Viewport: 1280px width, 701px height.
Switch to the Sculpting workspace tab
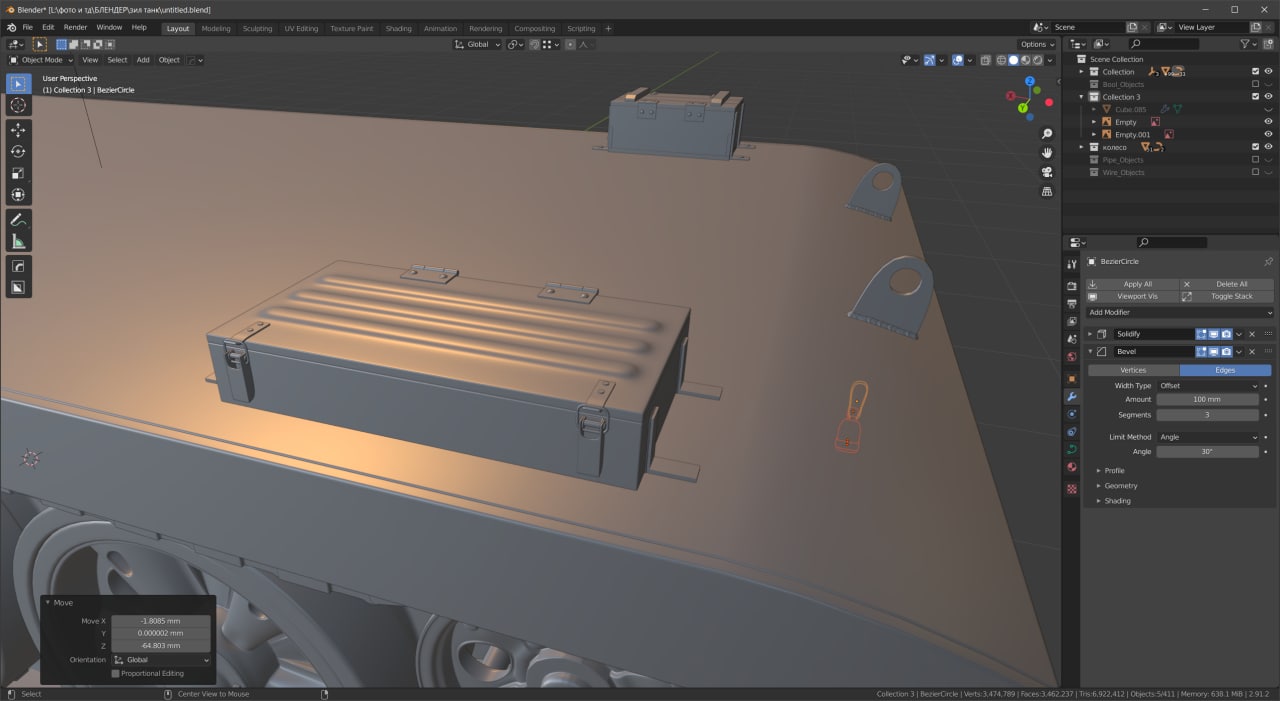(x=257, y=28)
